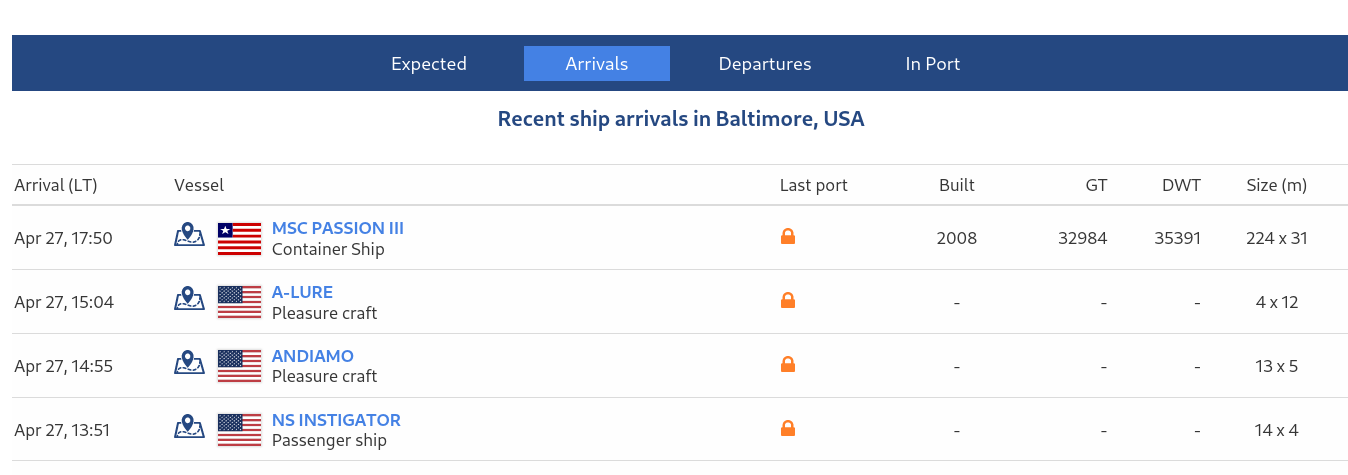Click the orange lock icon for ANDIAMO

click(788, 364)
